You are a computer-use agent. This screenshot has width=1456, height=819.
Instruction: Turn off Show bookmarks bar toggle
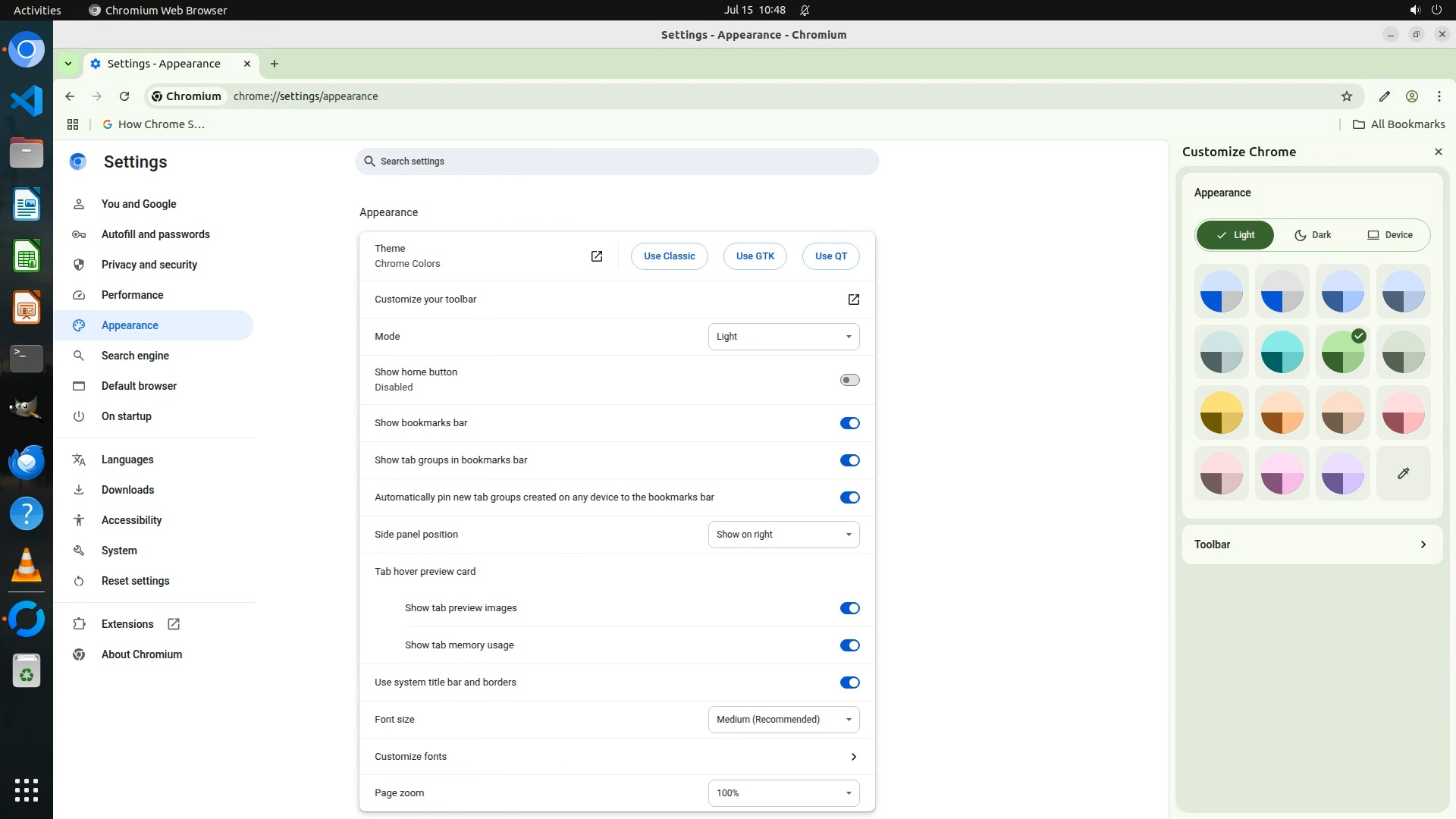(x=849, y=423)
